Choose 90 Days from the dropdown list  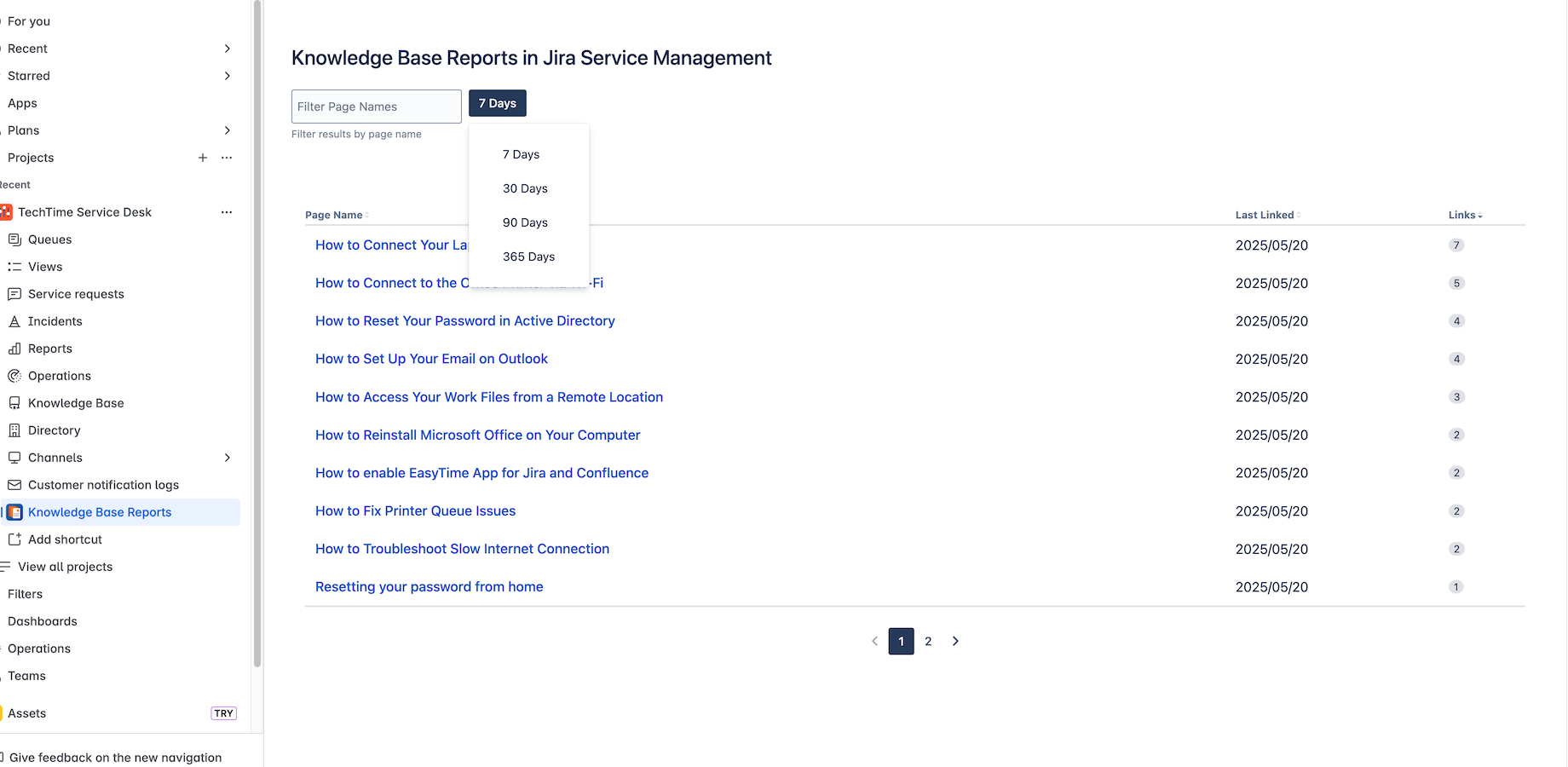(x=528, y=222)
